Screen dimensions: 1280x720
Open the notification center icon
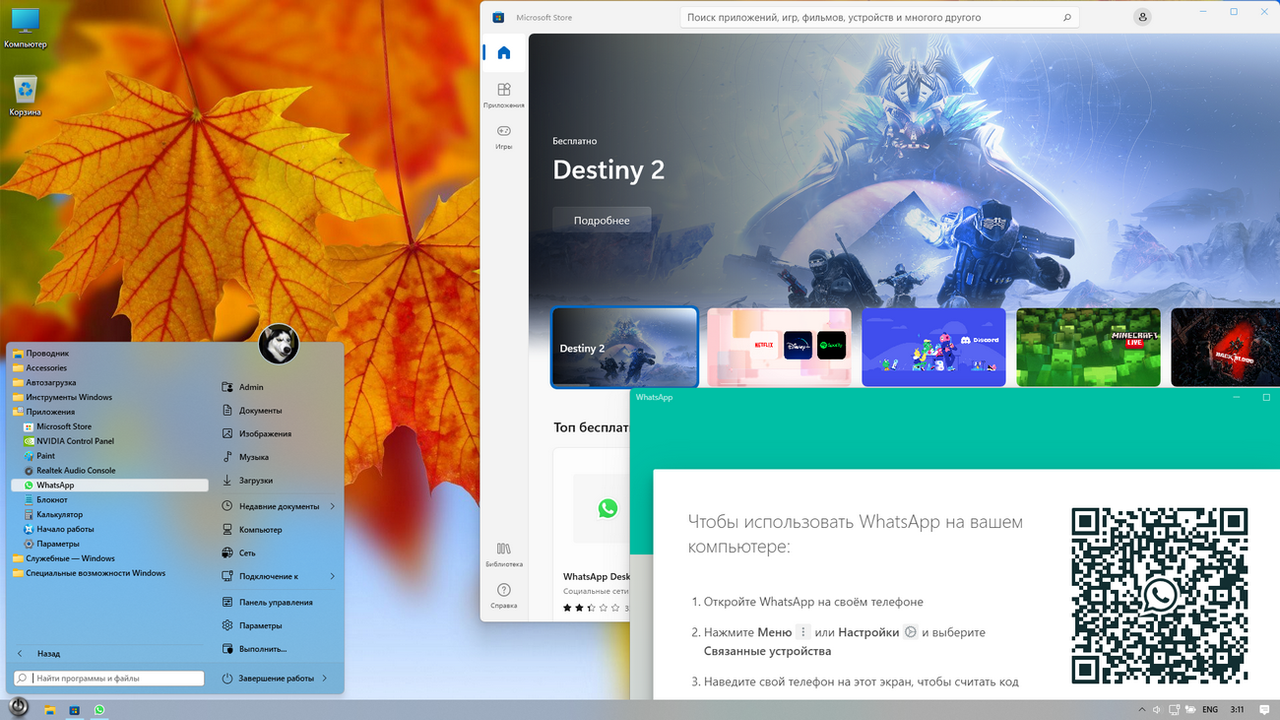[x=1265, y=709]
